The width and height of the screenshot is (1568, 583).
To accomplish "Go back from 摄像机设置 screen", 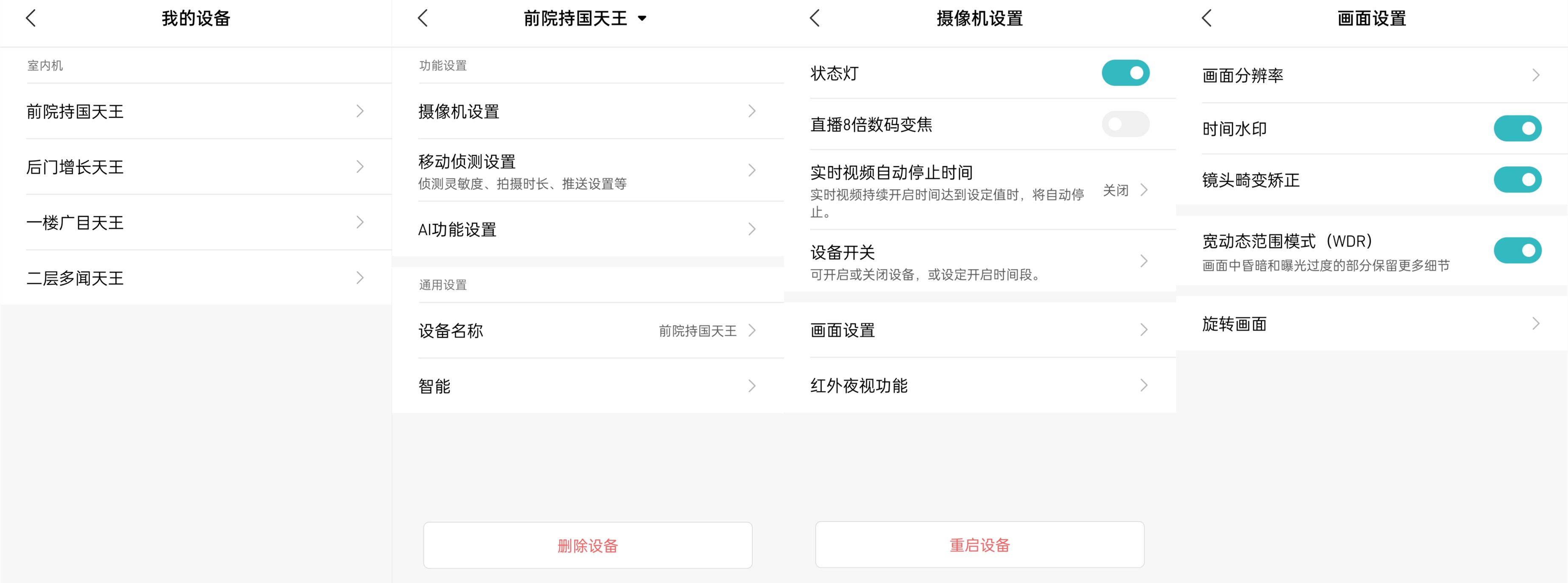I will click(815, 18).
